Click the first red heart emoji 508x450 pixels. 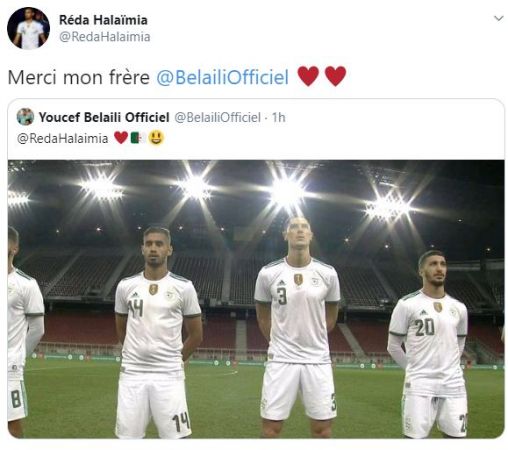click(x=308, y=76)
